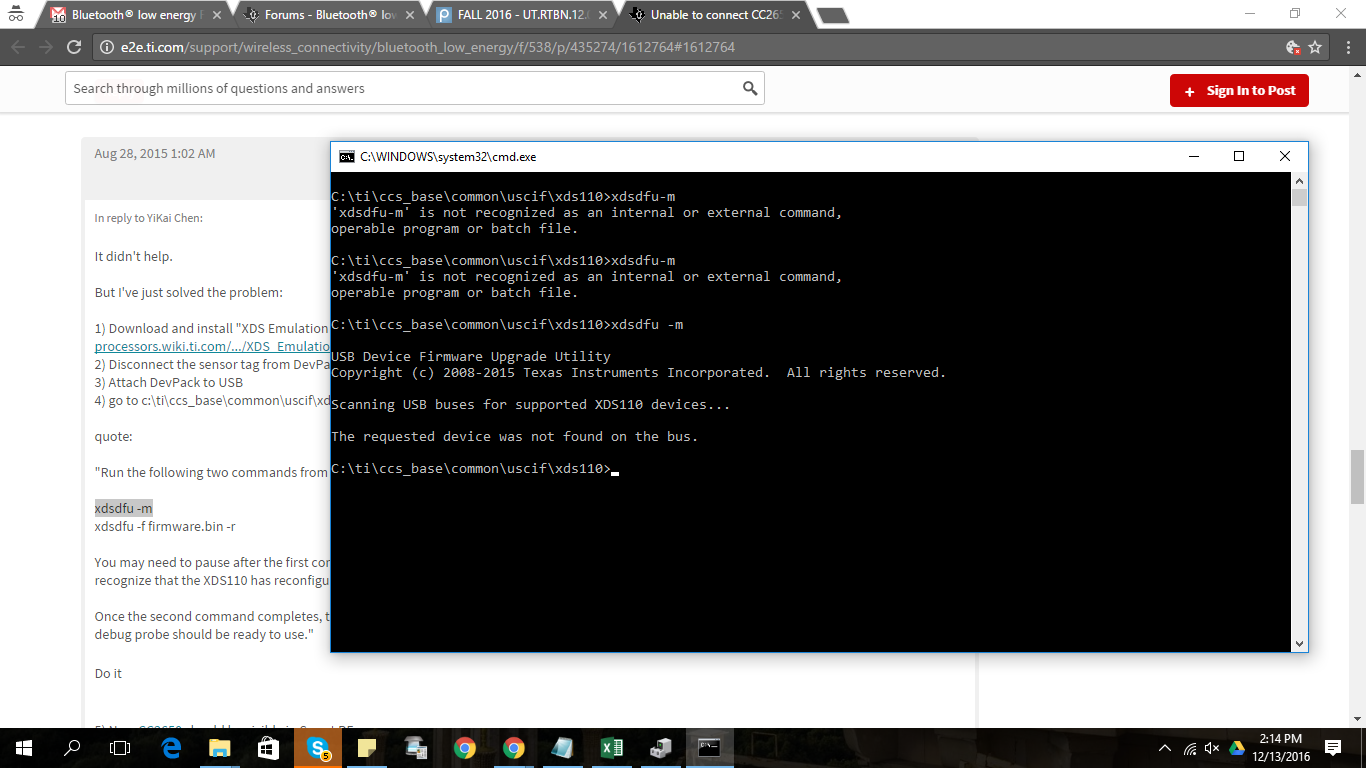Click the cmd prompt line with blinking cursor
The width and height of the screenshot is (1366, 768).
coord(475,468)
